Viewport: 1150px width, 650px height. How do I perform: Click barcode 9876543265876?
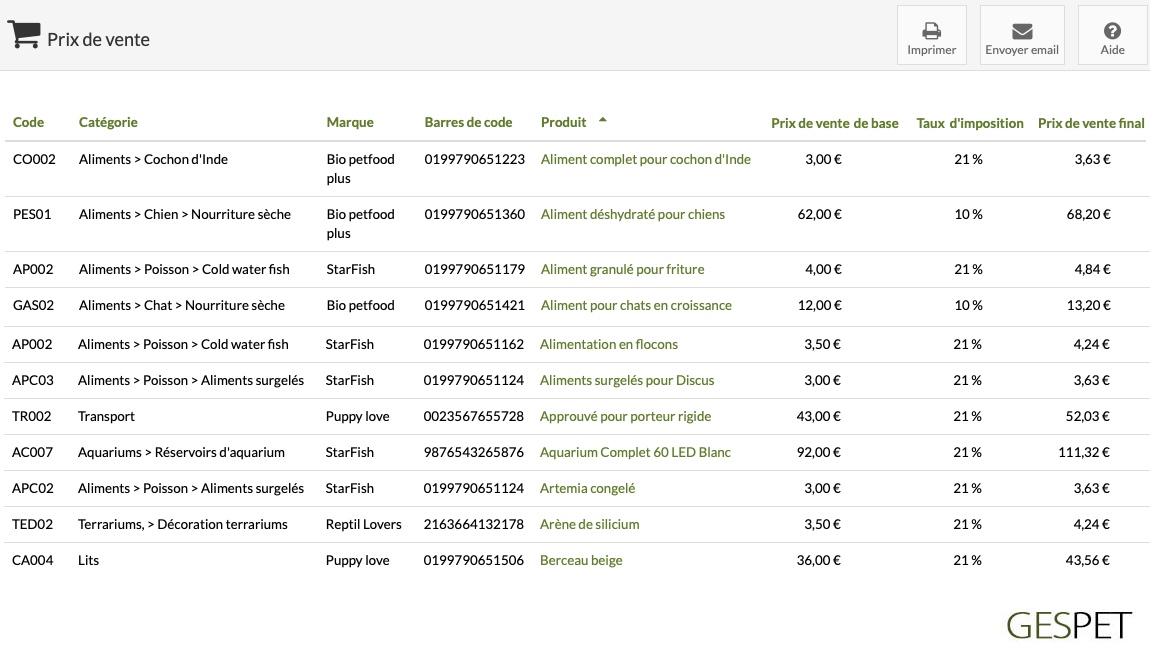[474, 452]
